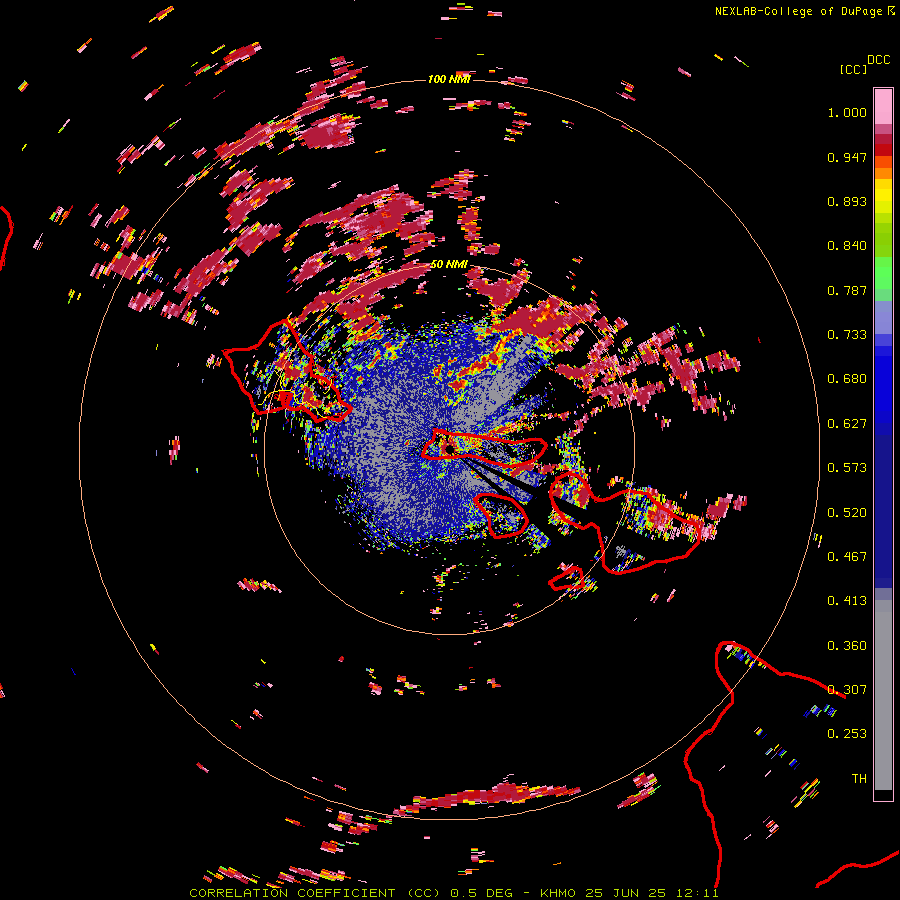Click the 0.680 color scale value
The height and width of the screenshot is (900, 900).
(x=847, y=379)
